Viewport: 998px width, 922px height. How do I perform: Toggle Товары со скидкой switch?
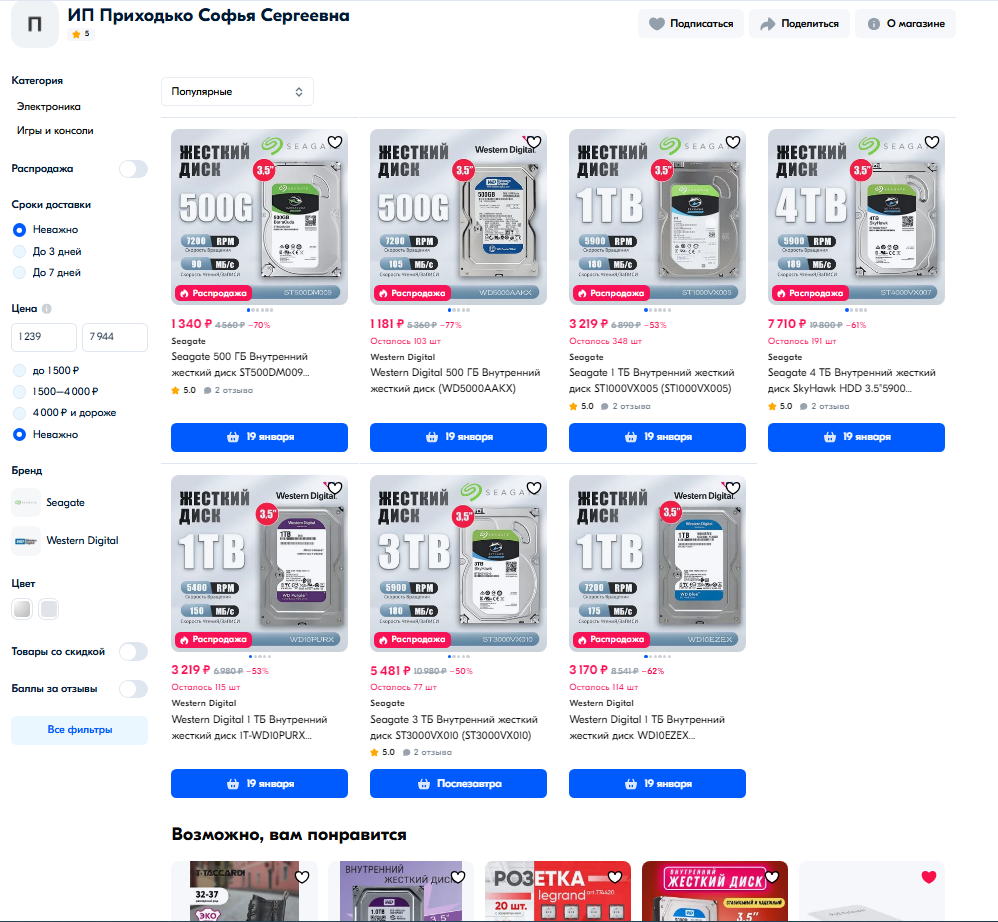133,652
